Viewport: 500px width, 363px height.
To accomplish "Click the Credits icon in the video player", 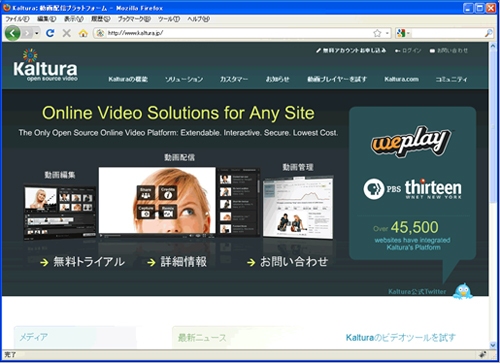I will point(168,193).
